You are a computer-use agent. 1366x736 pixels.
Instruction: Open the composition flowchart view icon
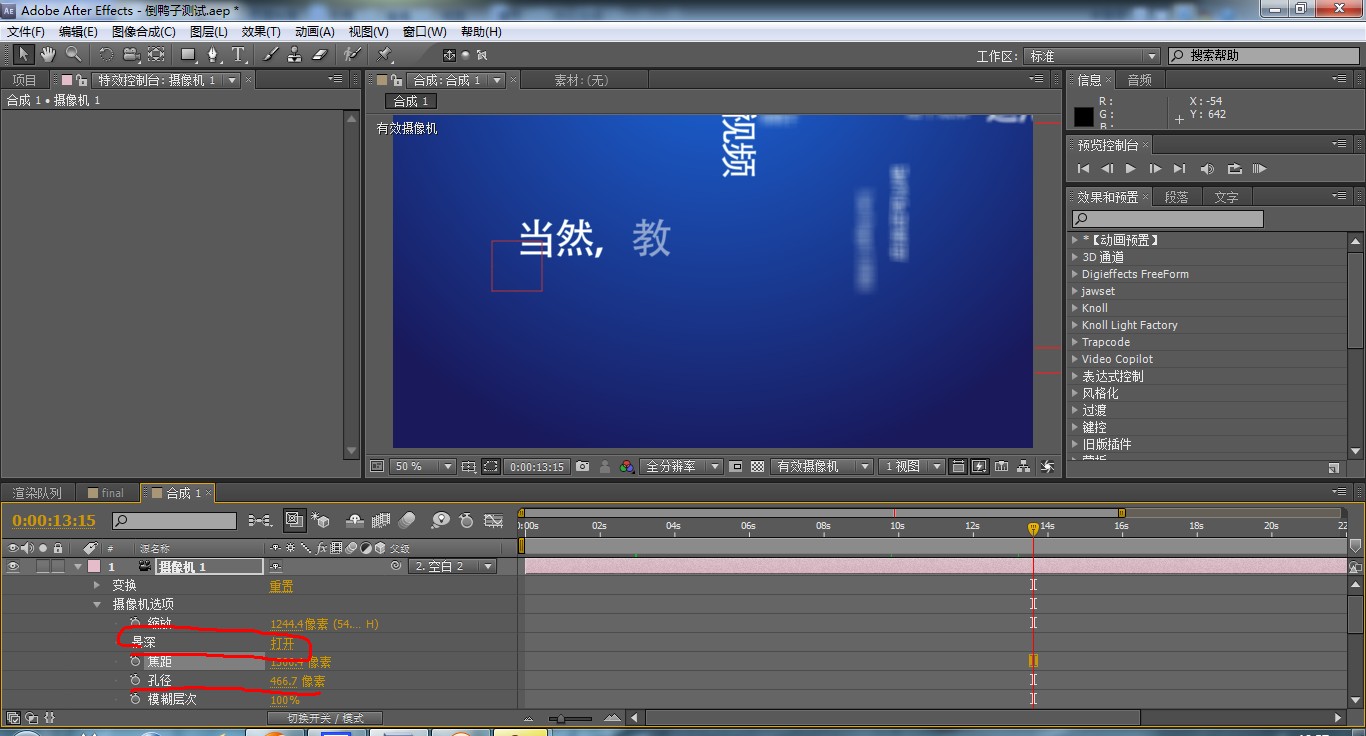coord(1024,466)
